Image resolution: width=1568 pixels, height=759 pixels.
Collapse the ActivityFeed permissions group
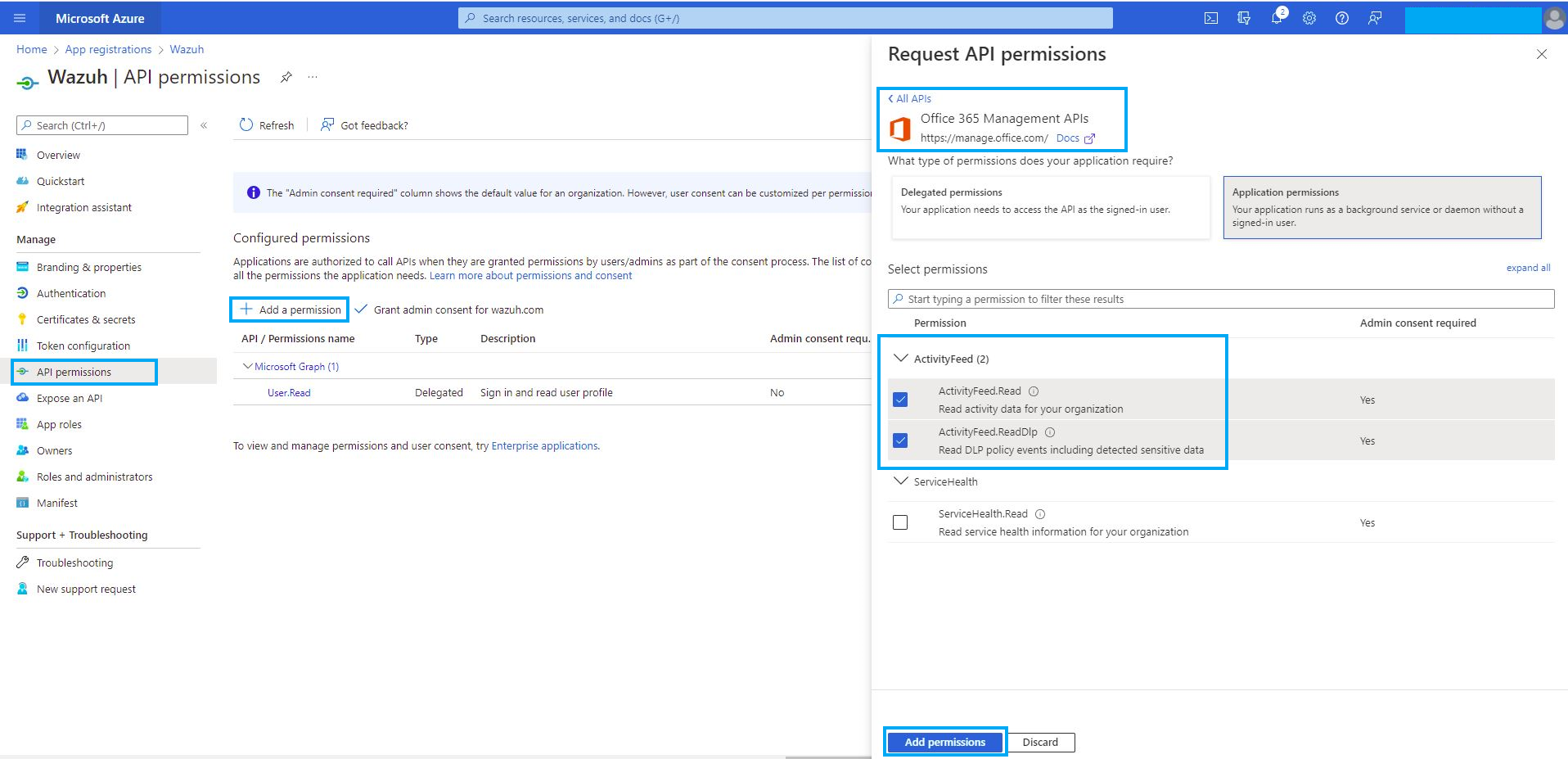901,358
